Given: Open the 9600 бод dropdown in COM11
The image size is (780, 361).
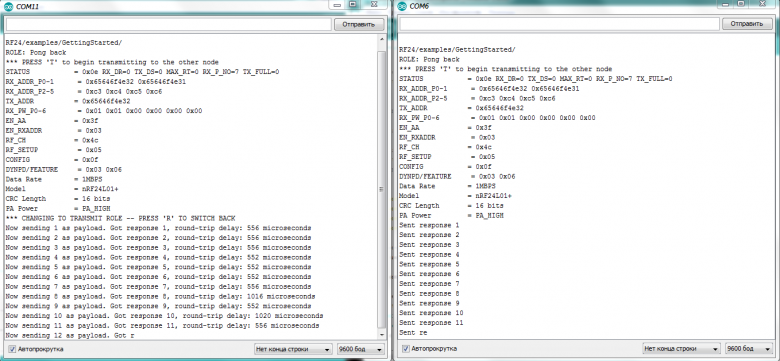Looking at the screenshot, I should [361, 349].
